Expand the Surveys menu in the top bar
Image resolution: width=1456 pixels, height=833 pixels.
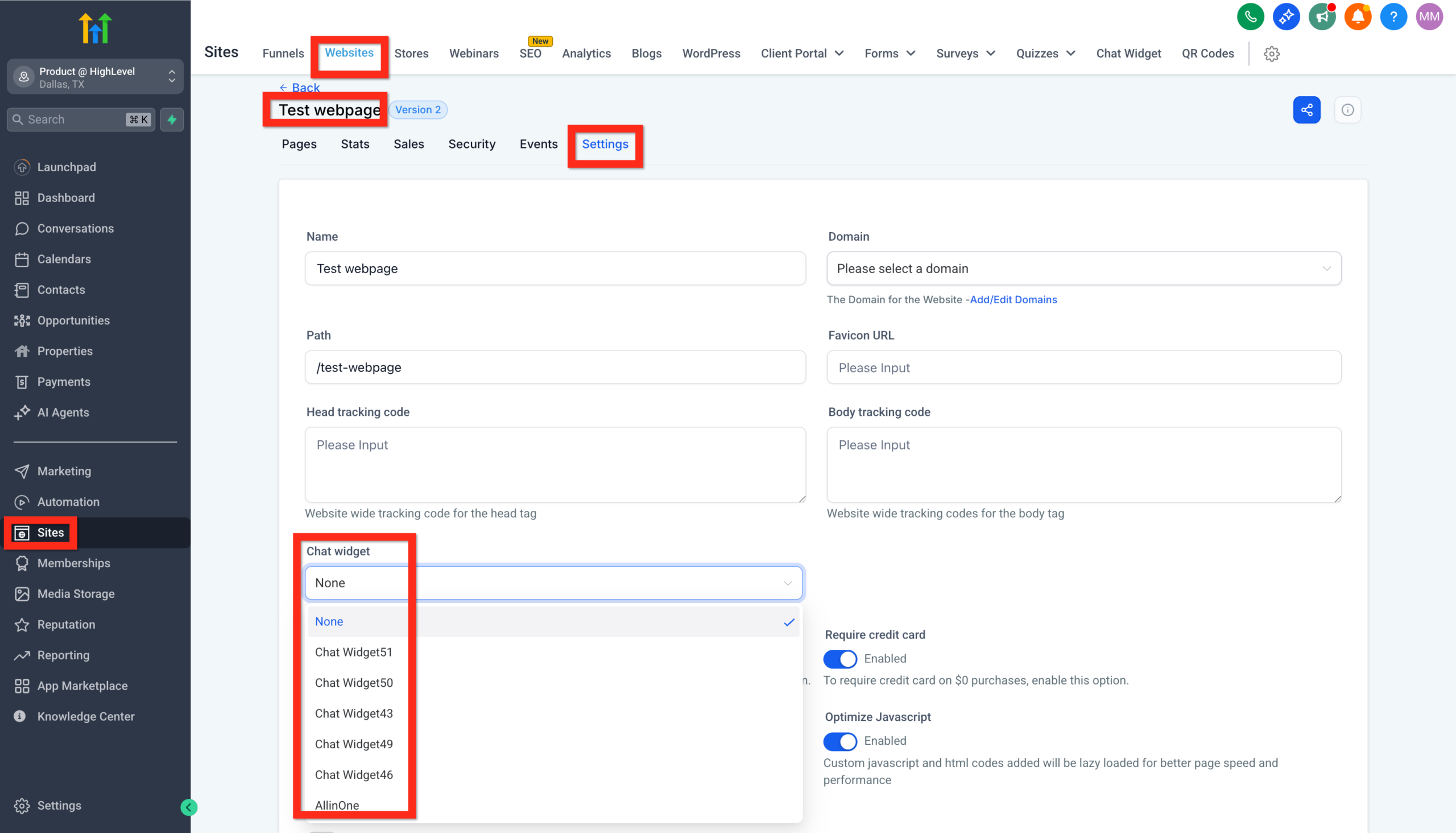965,53
